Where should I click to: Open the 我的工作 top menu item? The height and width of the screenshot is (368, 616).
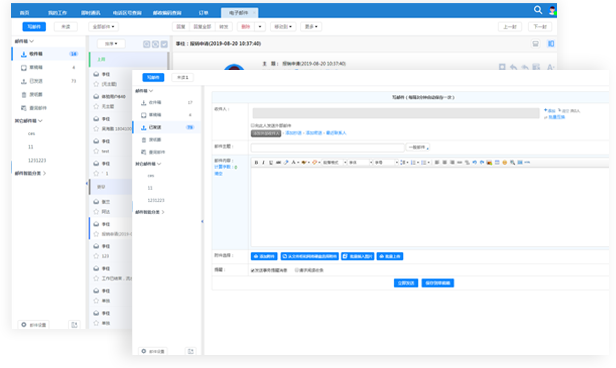coord(57,13)
